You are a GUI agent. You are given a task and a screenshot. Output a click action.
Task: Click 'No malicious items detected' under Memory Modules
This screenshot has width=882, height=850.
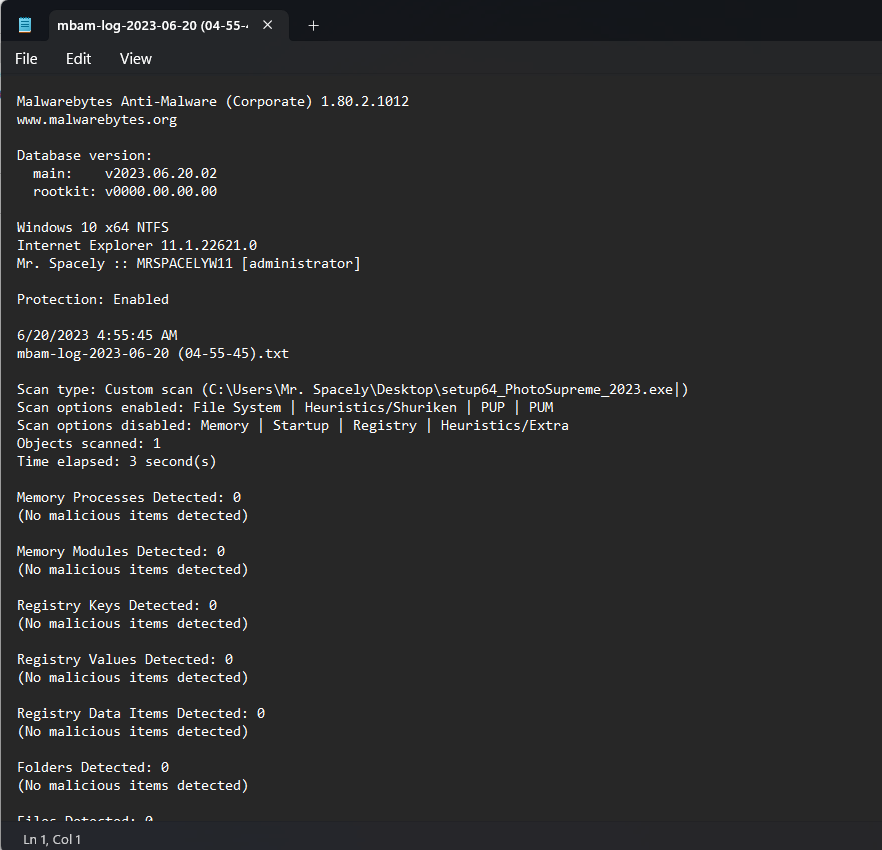click(x=133, y=569)
